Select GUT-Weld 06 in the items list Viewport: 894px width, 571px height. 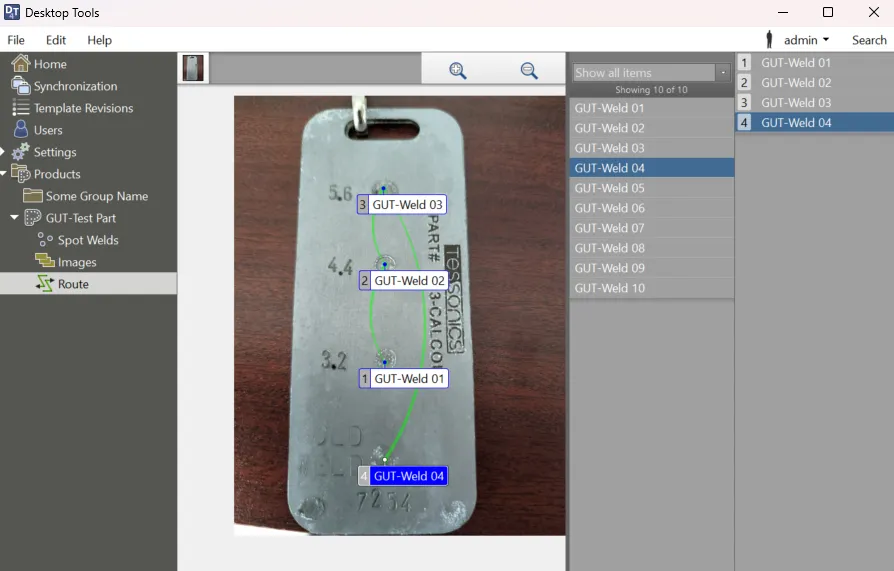click(651, 208)
